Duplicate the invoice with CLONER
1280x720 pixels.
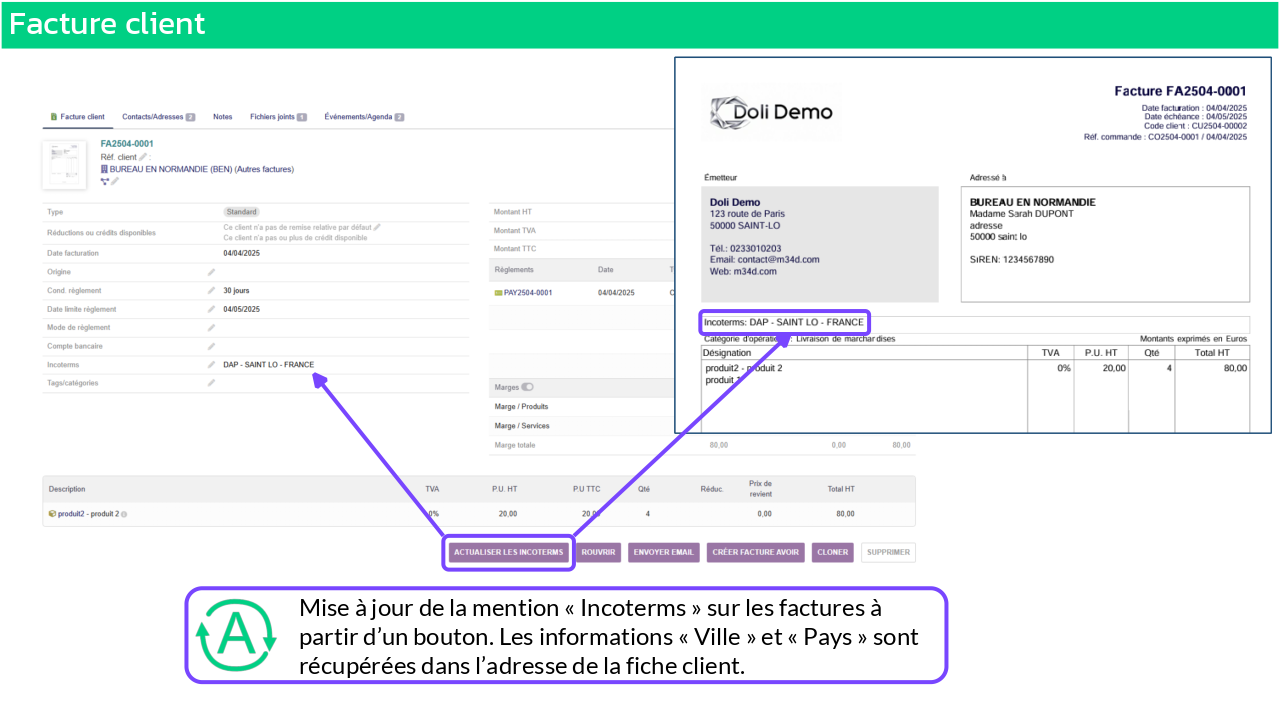[832, 552]
